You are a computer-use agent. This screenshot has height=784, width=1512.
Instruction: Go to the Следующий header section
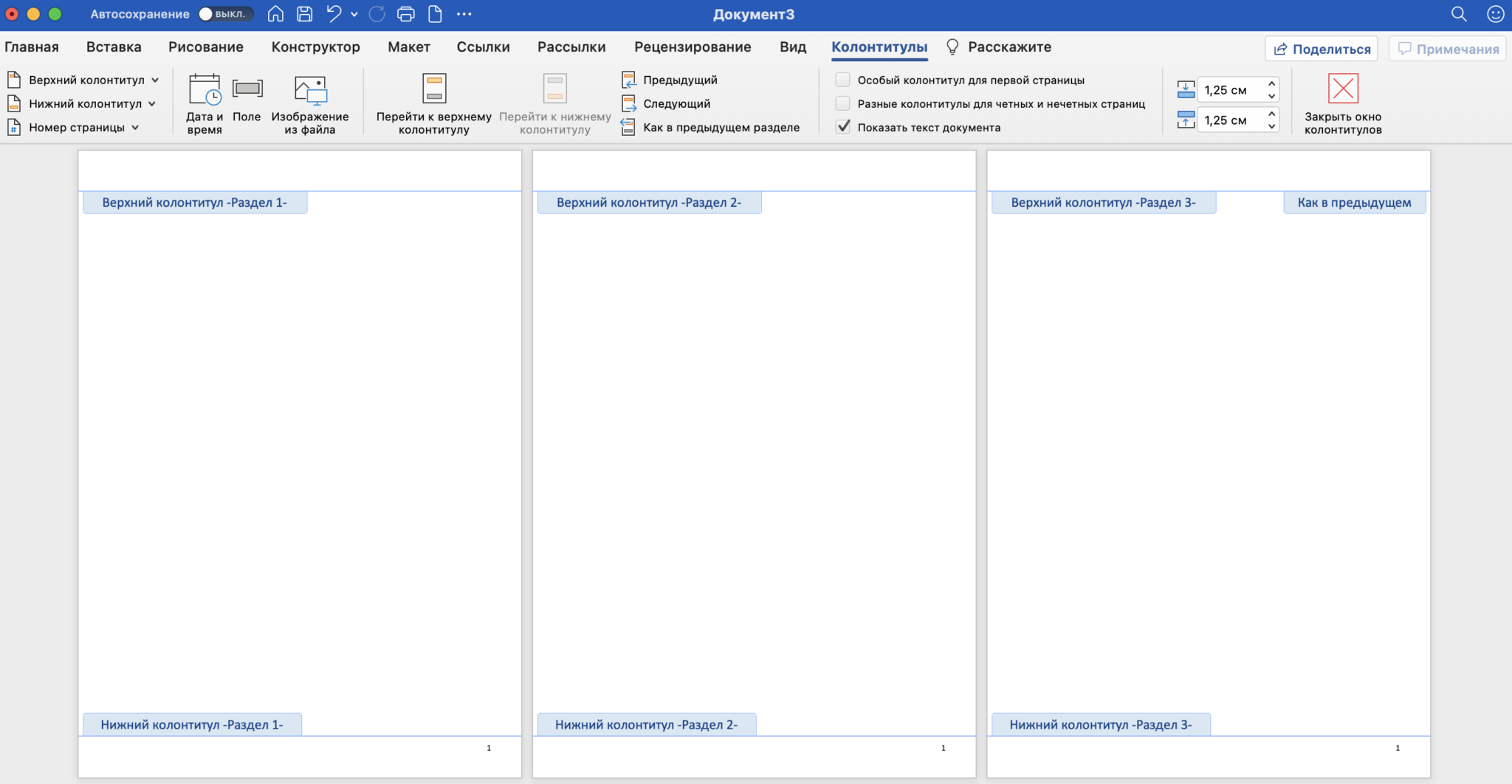[x=667, y=103]
